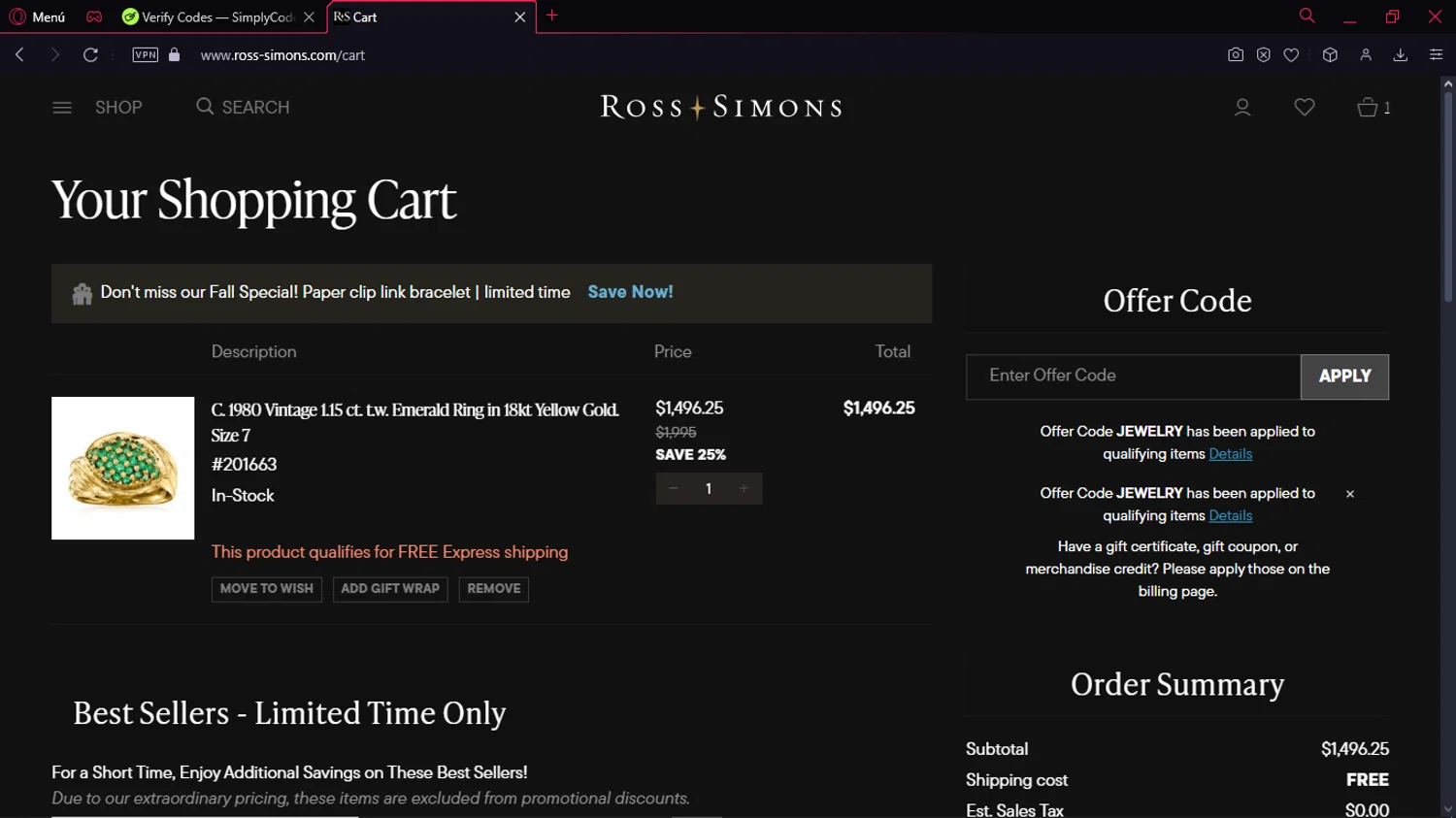This screenshot has width=1456, height=818.
Task: Click the Save Now! link
Action: 630,292
